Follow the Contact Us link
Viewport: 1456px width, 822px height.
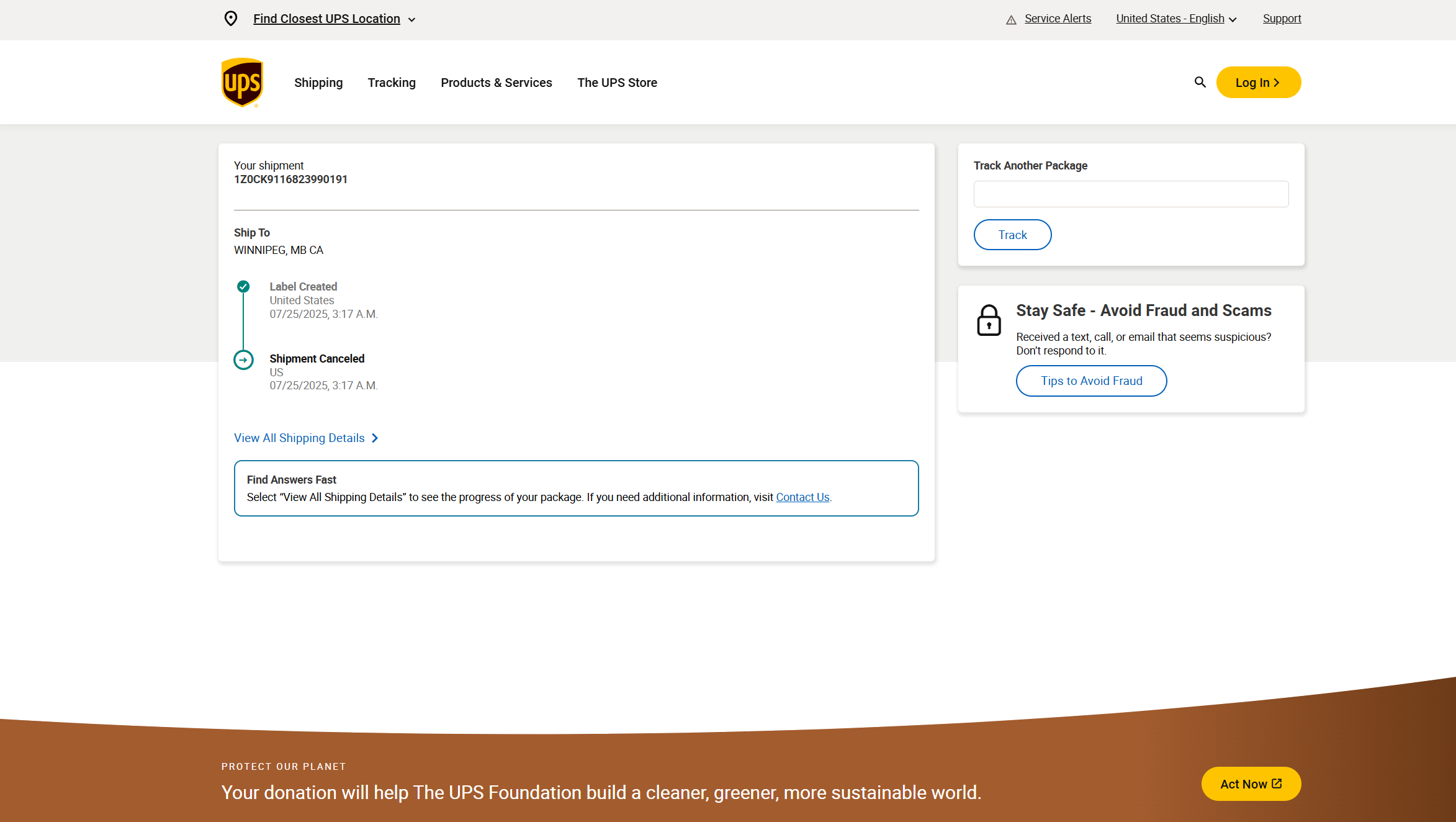pyautogui.click(x=802, y=497)
